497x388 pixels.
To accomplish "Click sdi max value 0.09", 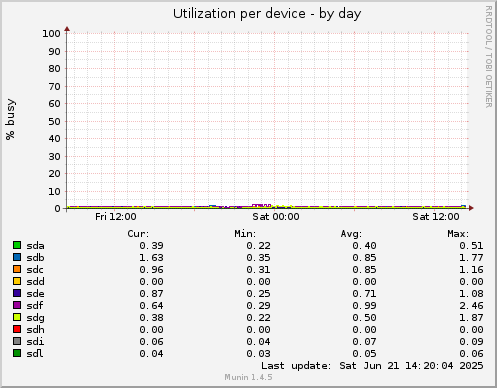I will pyautogui.click(x=471, y=342).
